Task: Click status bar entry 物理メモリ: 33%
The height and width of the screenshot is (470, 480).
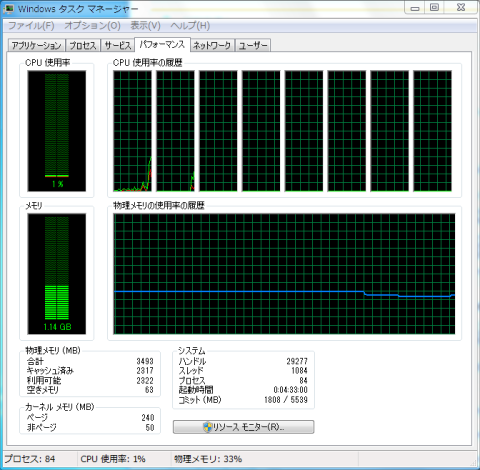Action: [x=208, y=459]
